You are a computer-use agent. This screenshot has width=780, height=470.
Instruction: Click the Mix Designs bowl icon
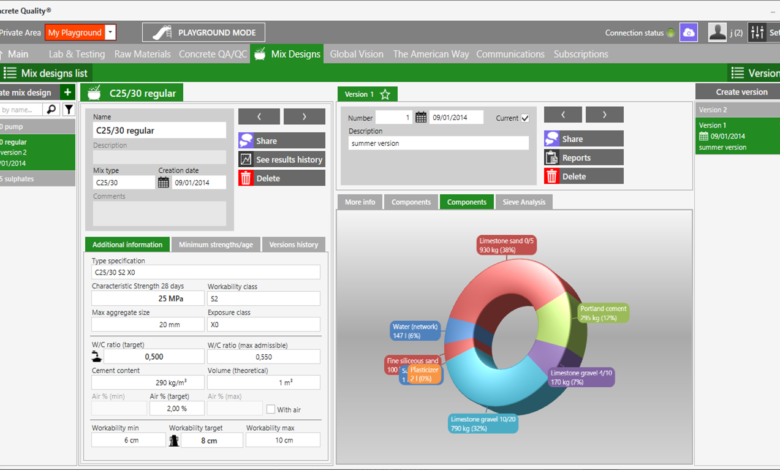(x=260, y=54)
